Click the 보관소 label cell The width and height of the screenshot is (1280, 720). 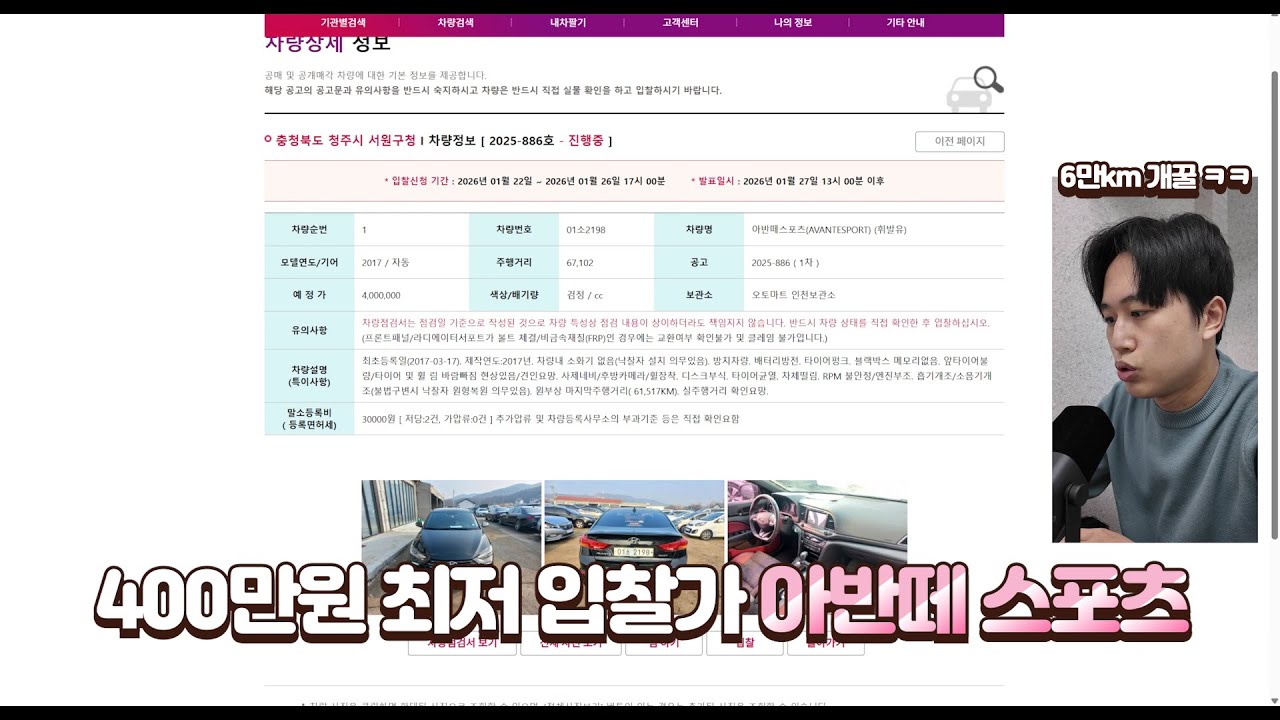[699, 296]
